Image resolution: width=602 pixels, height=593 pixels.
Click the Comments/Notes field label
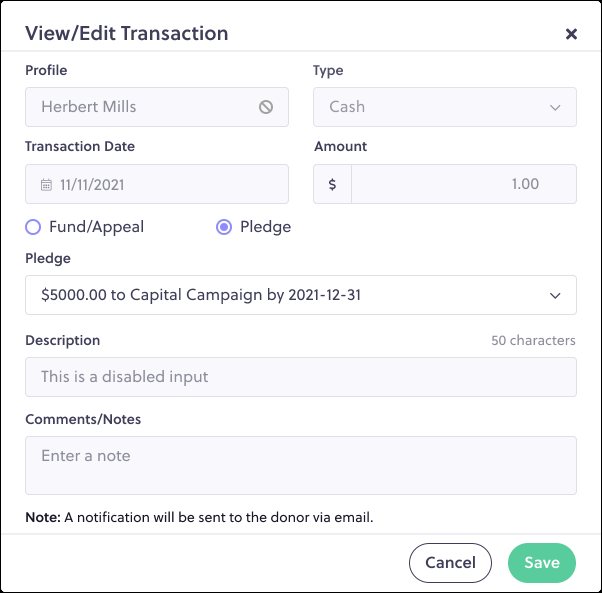(x=83, y=419)
